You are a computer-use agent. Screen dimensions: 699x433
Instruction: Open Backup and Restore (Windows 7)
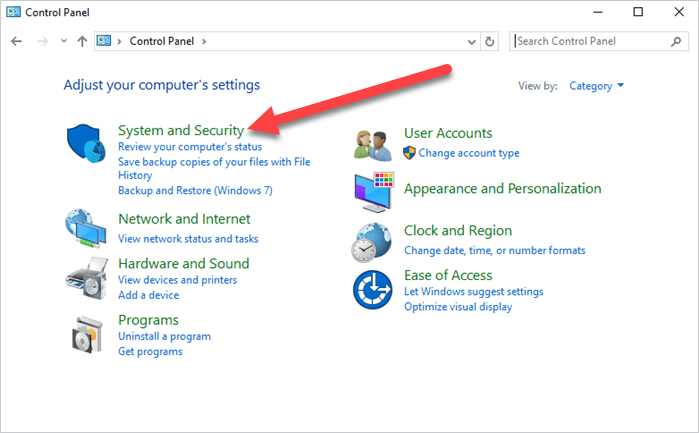click(x=195, y=190)
